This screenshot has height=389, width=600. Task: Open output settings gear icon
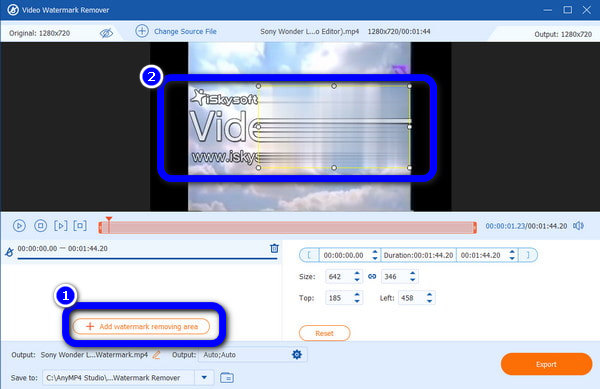[x=297, y=355]
